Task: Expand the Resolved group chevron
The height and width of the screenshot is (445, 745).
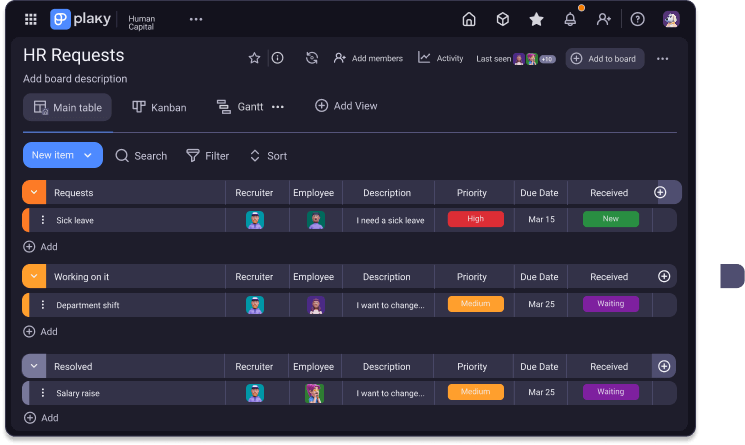Action: coord(34,367)
